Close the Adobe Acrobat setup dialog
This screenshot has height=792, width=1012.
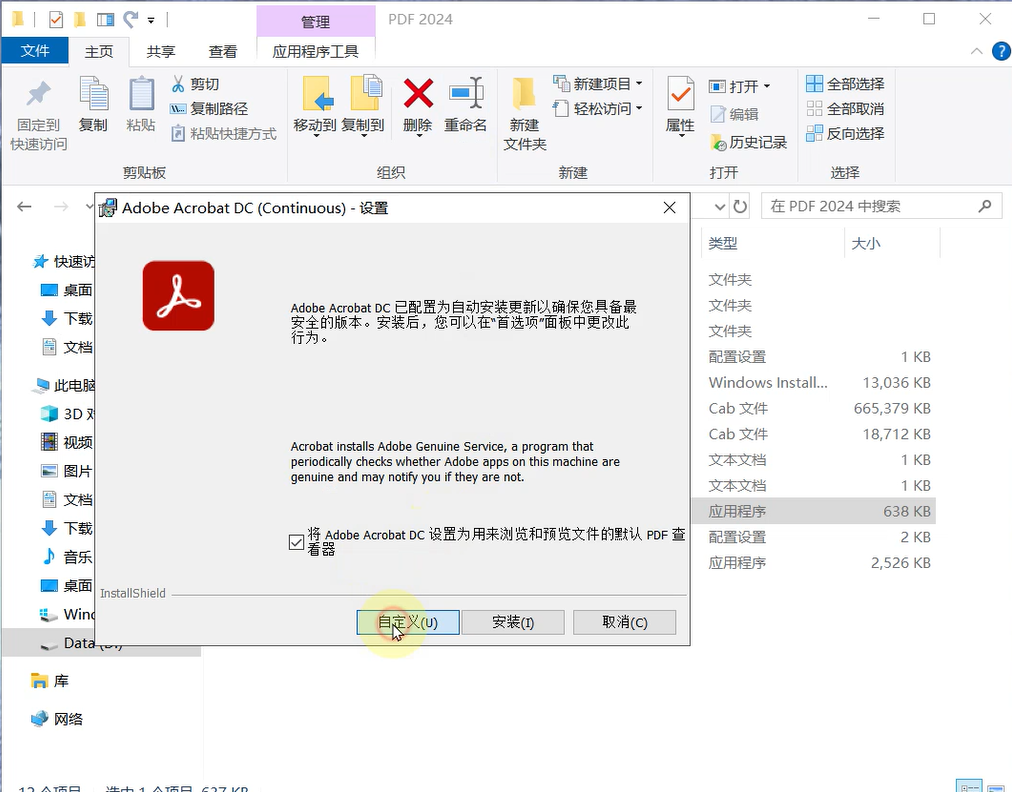pyautogui.click(x=669, y=208)
